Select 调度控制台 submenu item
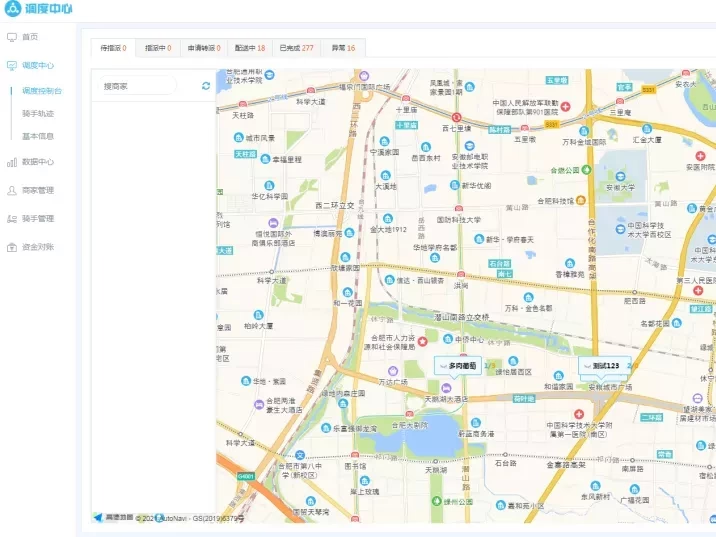Viewport: 716px width, 537px height. click(42, 90)
